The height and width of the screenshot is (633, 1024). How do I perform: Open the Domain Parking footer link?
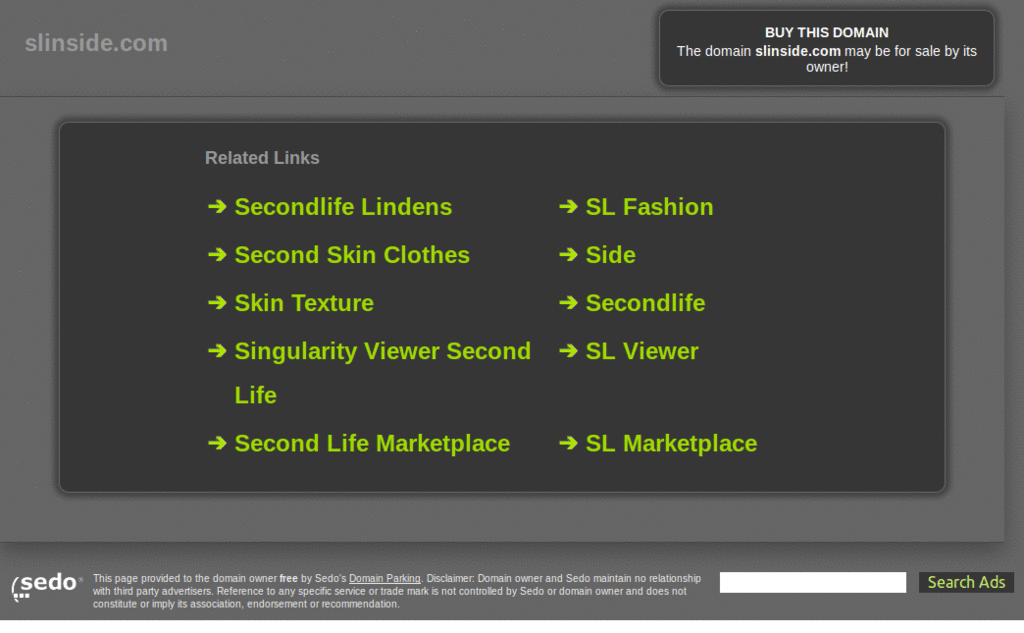coord(385,579)
